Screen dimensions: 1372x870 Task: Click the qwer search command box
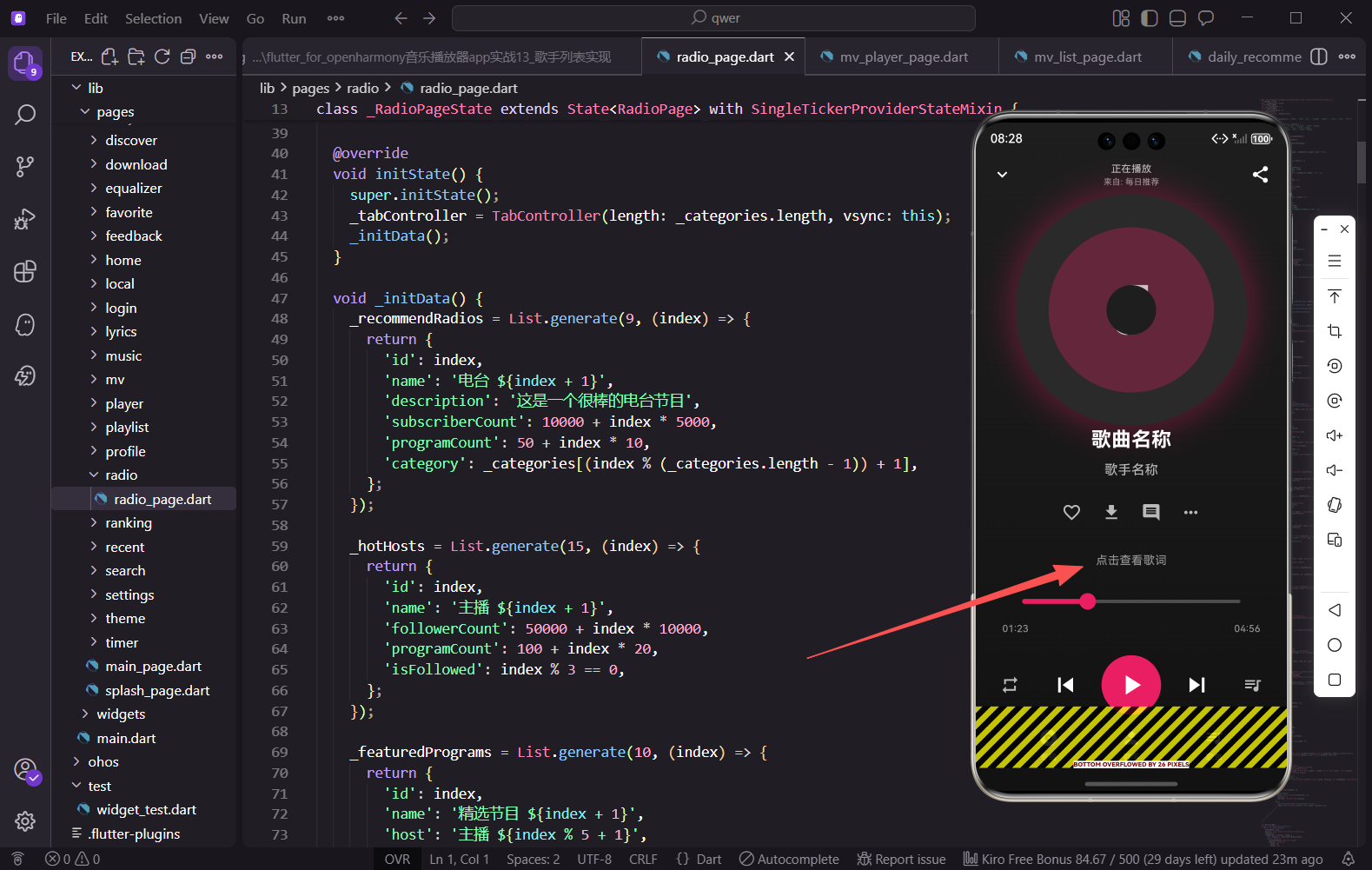(x=713, y=18)
